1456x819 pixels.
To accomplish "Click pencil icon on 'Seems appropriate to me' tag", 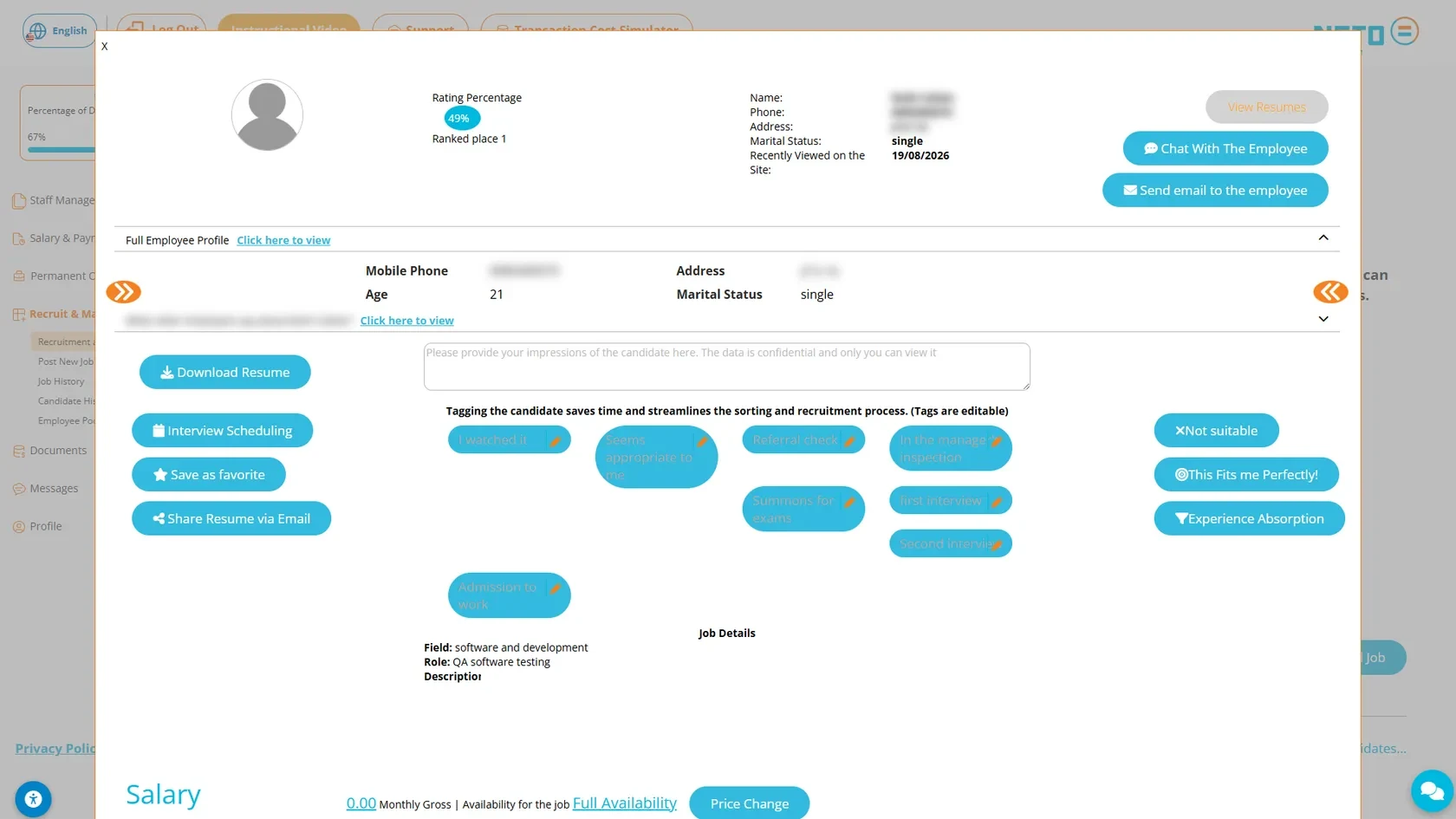I will click(702, 441).
